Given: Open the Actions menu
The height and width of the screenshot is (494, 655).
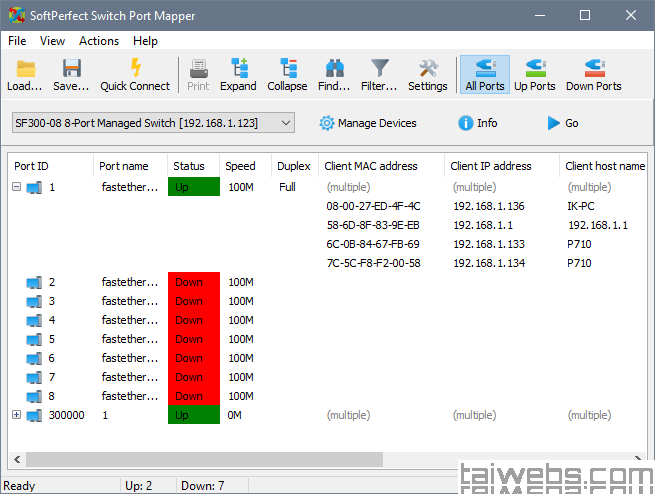Looking at the screenshot, I should point(99,41).
